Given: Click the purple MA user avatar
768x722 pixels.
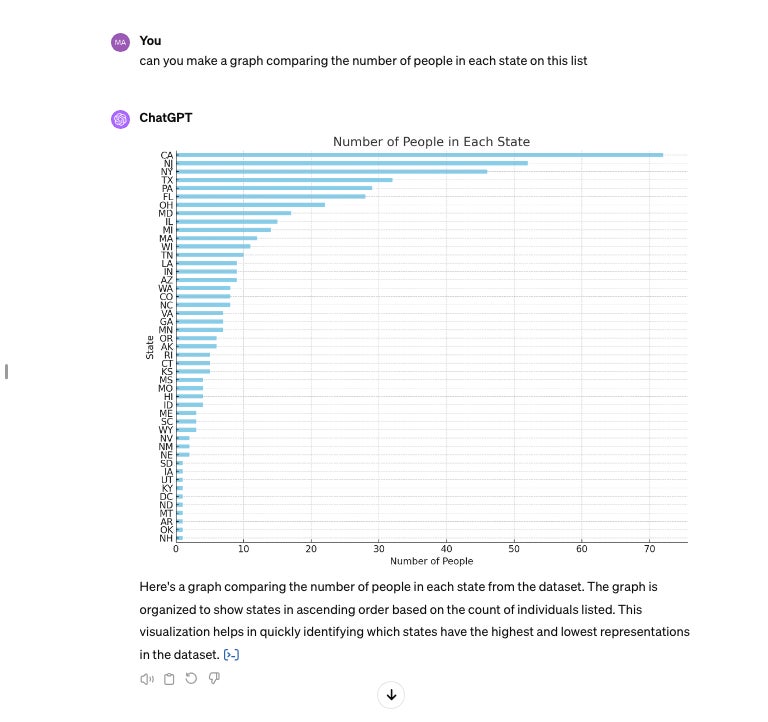Looking at the screenshot, I should (x=120, y=42).
